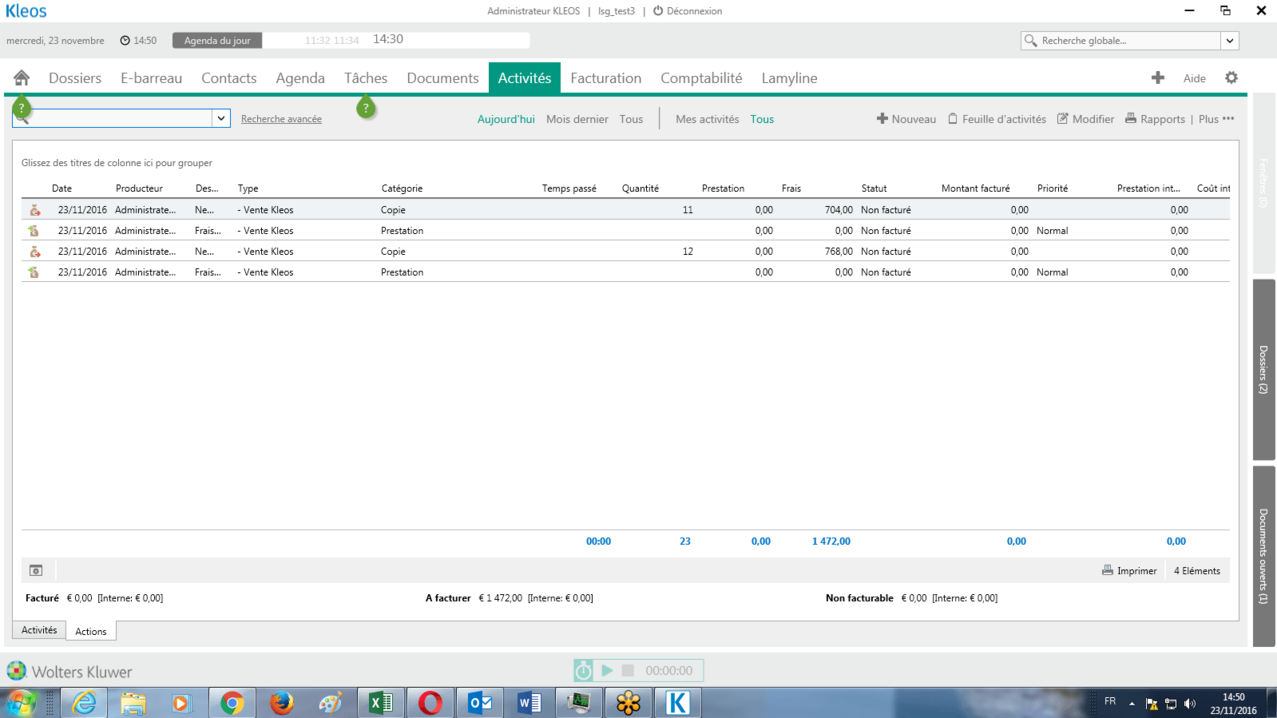Click Nouveau to create an activity
The image size is (1277, 718).
tap(906, 119)
